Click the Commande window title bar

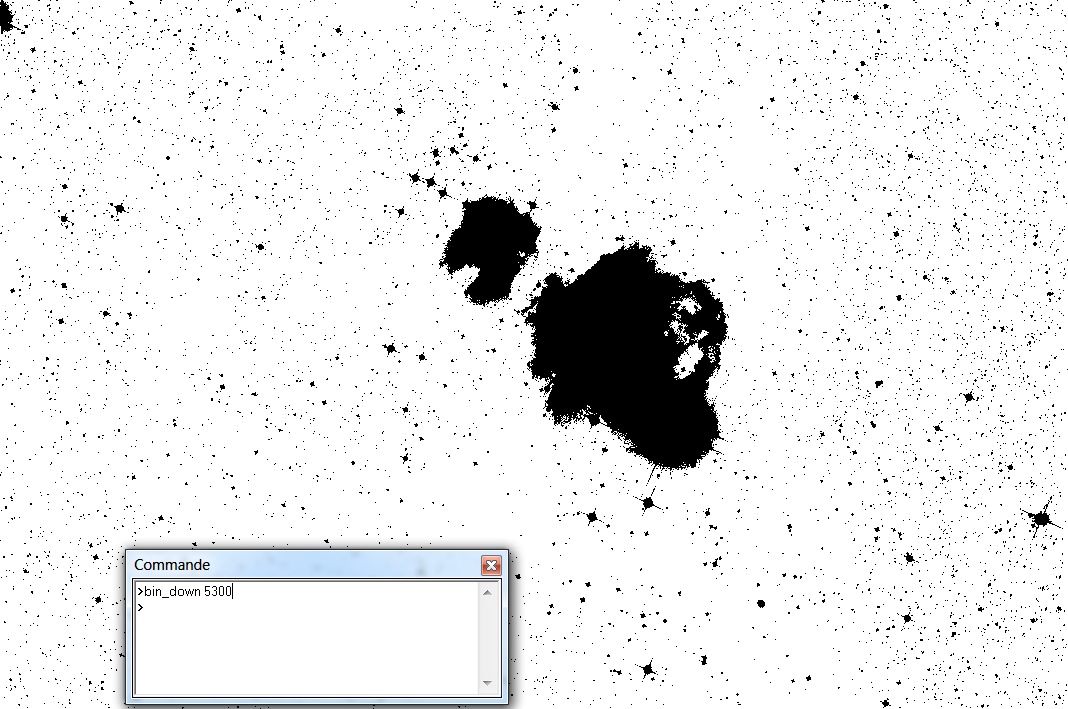tap(300, 565)
